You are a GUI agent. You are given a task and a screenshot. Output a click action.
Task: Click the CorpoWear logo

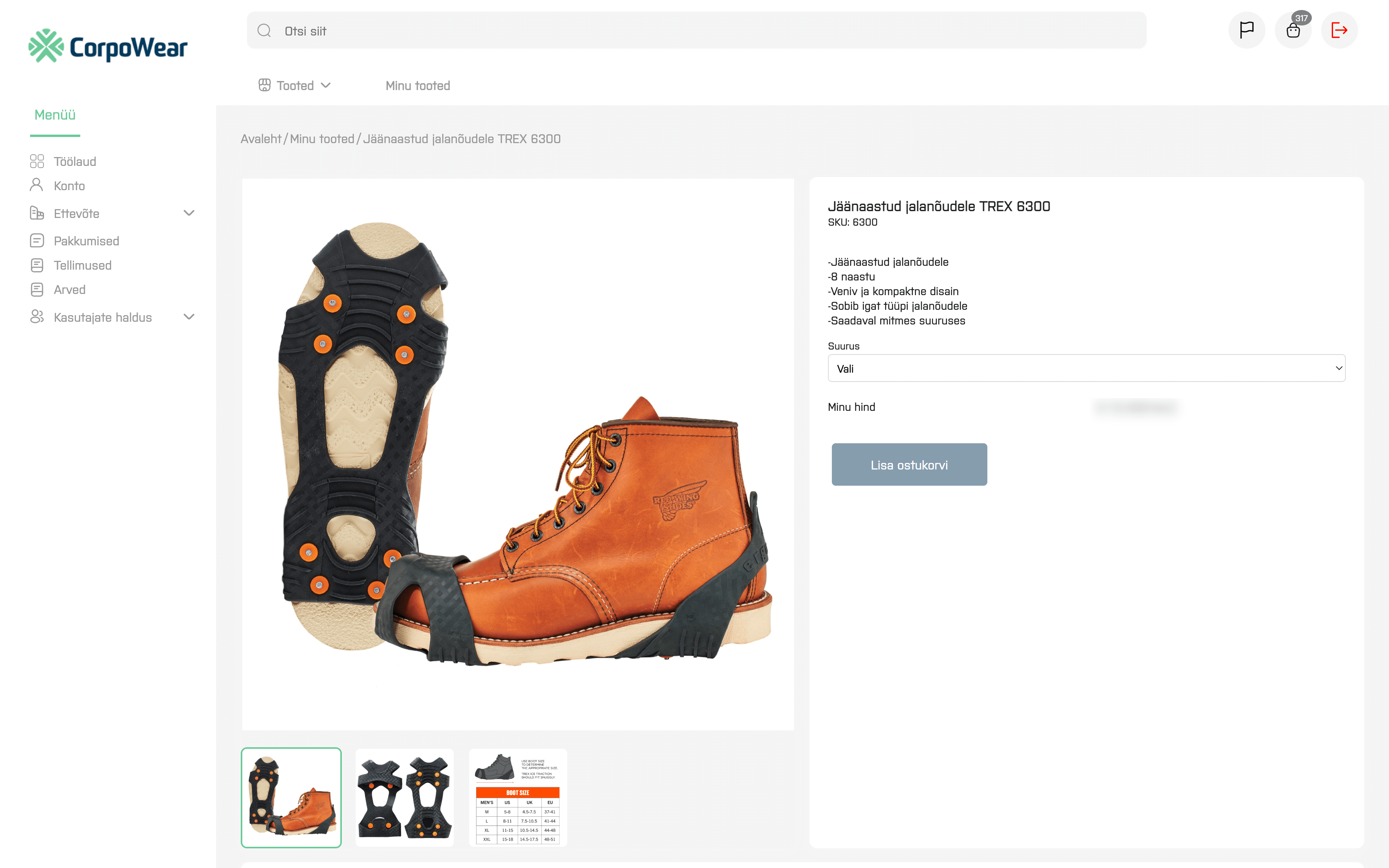coord(108,47)
